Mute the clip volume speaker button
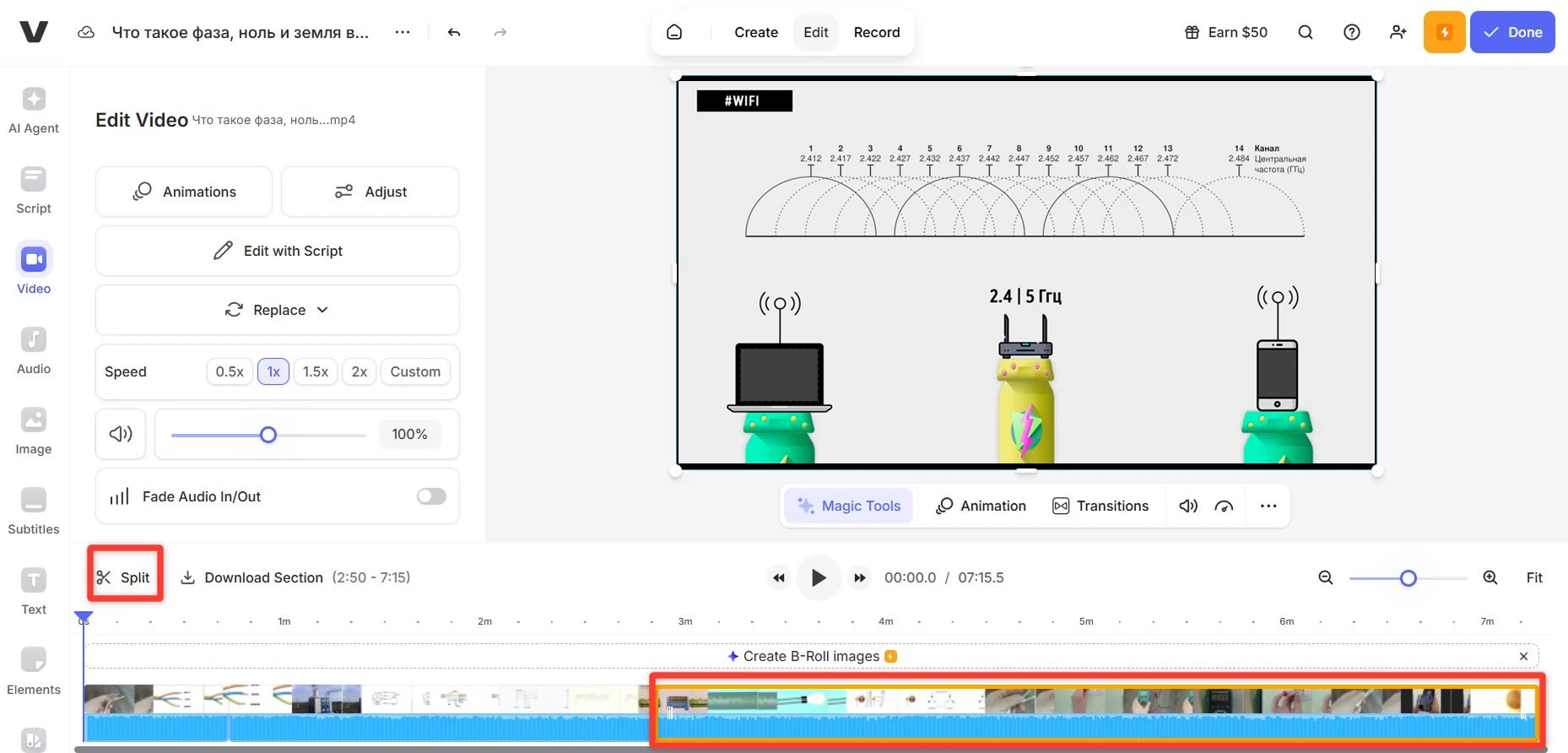This screenshot has width=1568, height=753. [x=121, y=434]
